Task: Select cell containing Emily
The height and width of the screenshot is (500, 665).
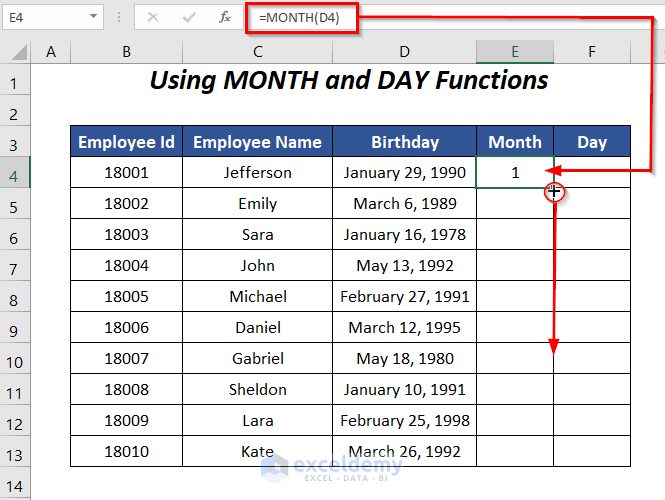Action: pos(257,203)
